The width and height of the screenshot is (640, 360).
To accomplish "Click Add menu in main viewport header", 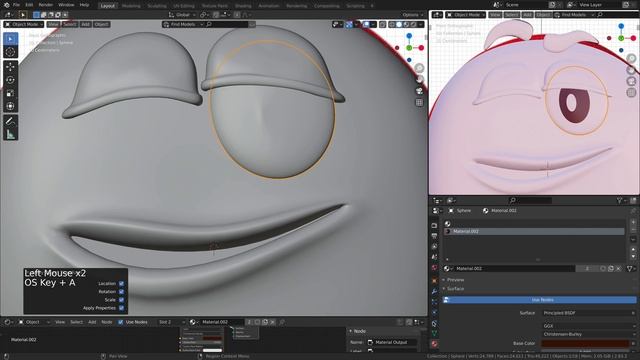I will click(x=85, y=24).
